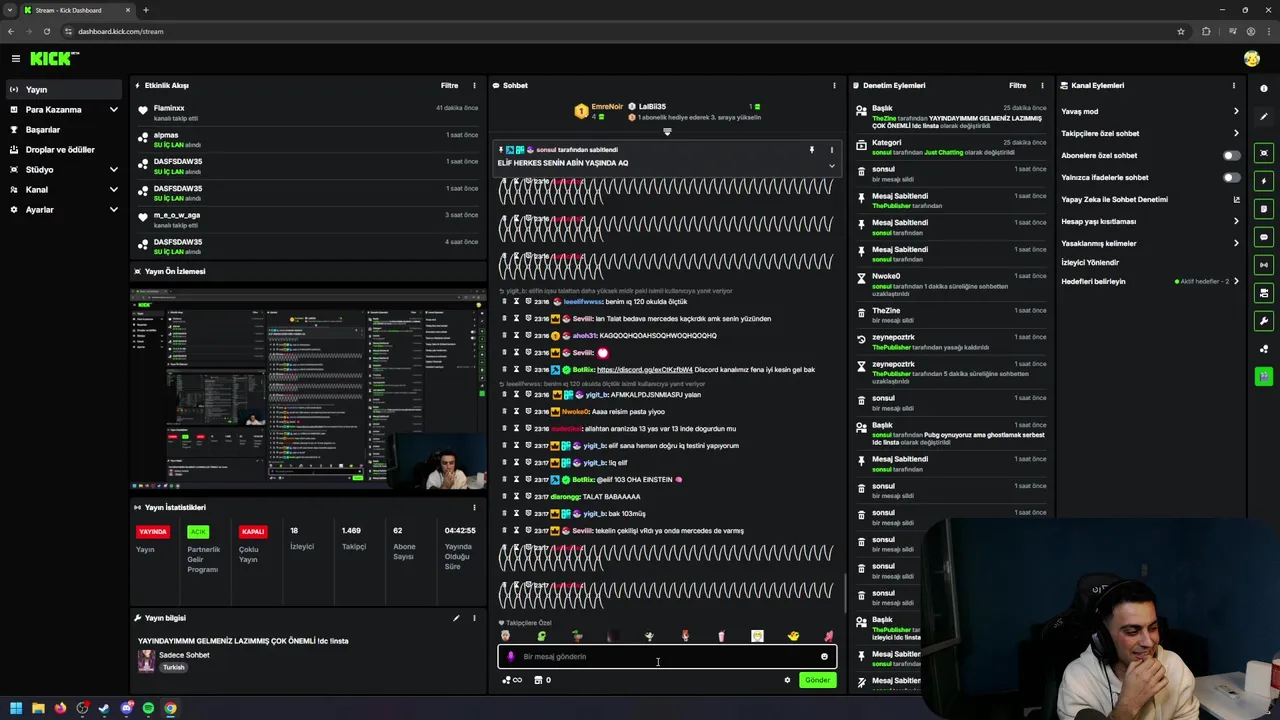
Task: Toggle the channel actions widget icon
Action: 1264,293
